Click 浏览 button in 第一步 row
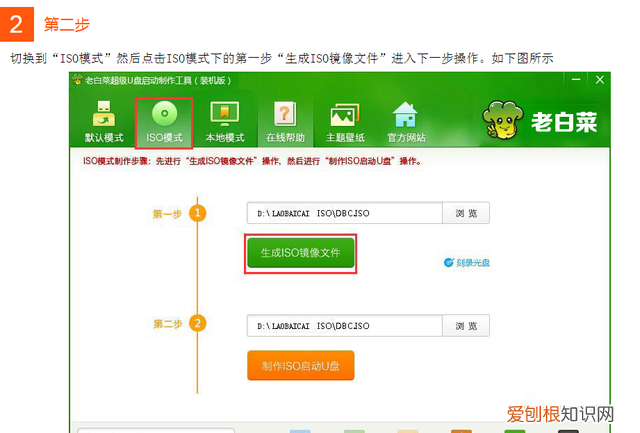Viewport: 640px width, 433px height. click(x=466, y=213)
